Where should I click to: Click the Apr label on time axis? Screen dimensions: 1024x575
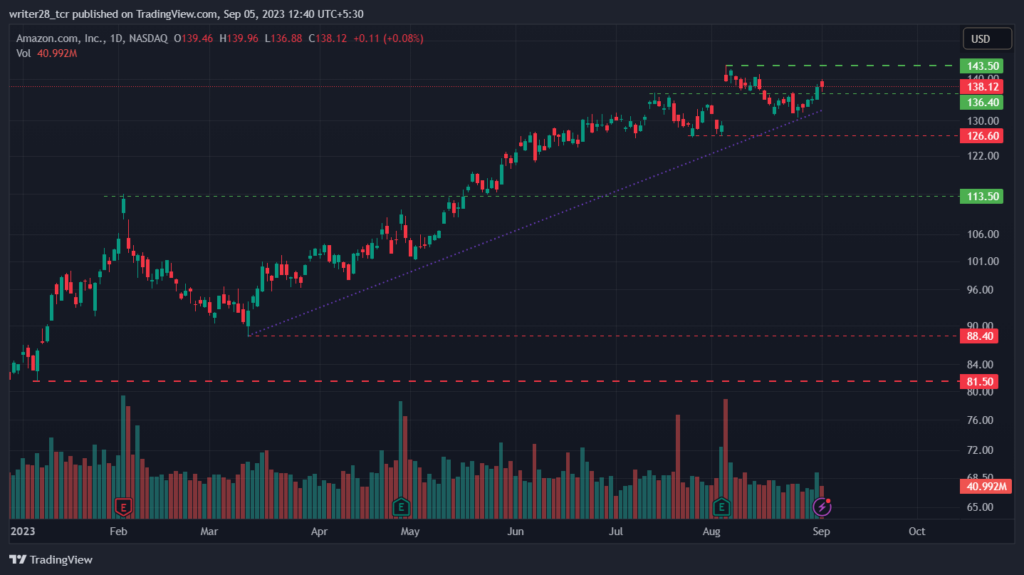coord(319,531)
